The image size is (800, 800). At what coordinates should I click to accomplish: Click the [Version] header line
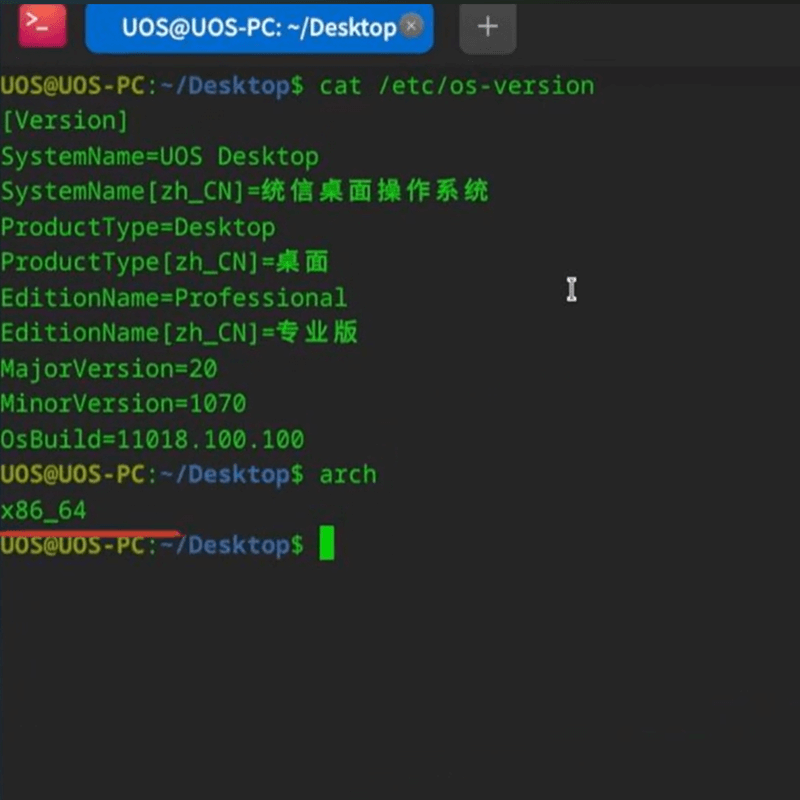click(x=65, y=121)
